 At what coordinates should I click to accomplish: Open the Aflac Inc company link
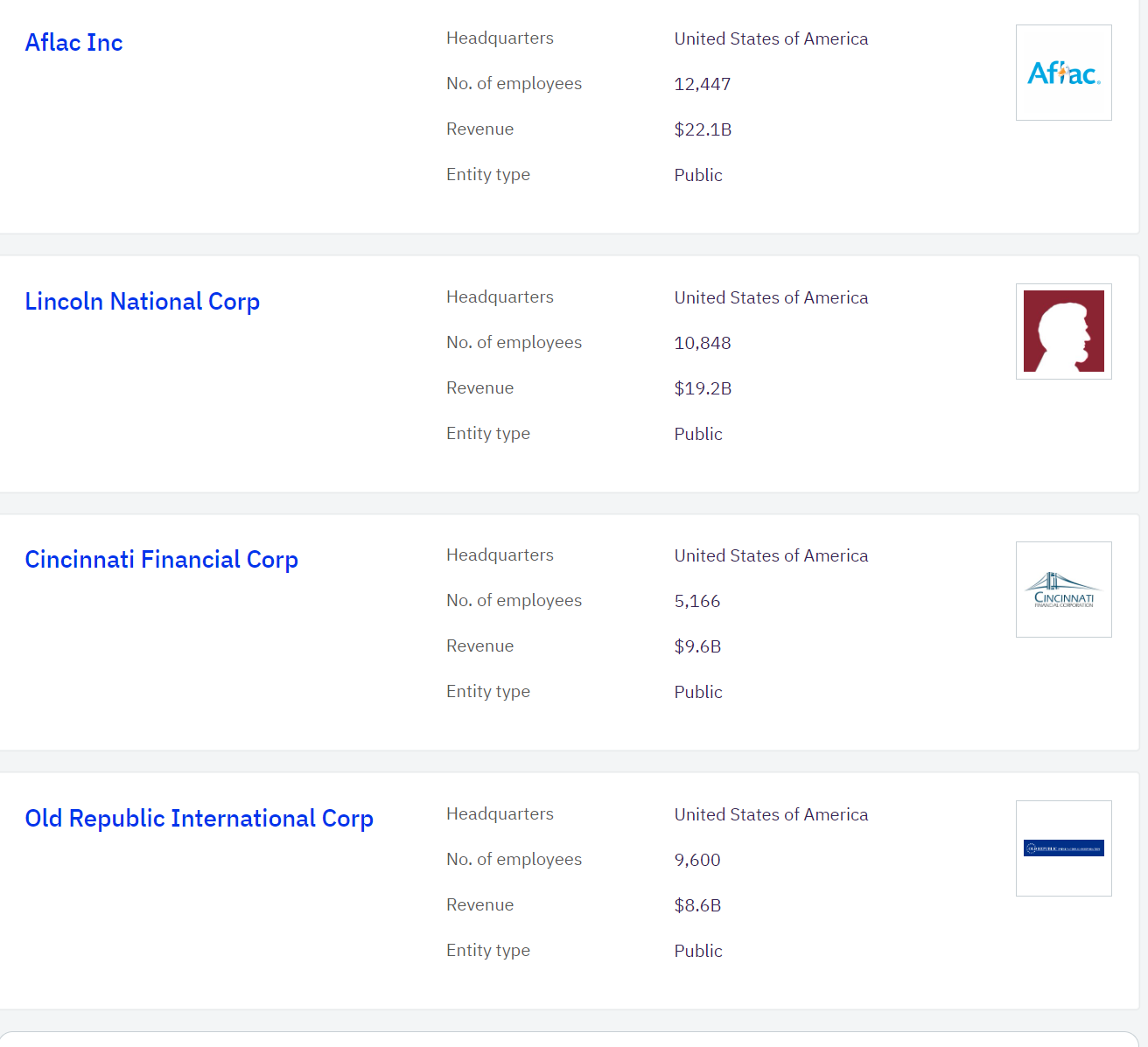[x=73, y=43]
